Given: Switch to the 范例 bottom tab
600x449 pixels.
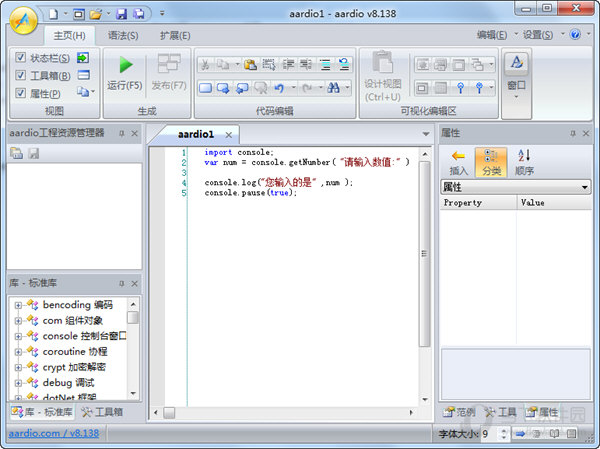Looking at the screenshot, I should click(459, 412).
